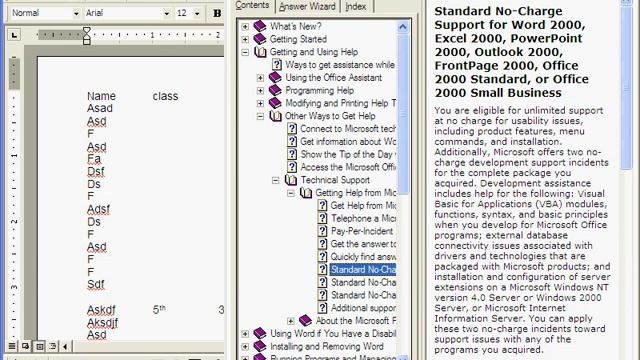Click the tab alignment selector on ruler
The width and height of the screenshot is (640, 360).
pos(14,35)
